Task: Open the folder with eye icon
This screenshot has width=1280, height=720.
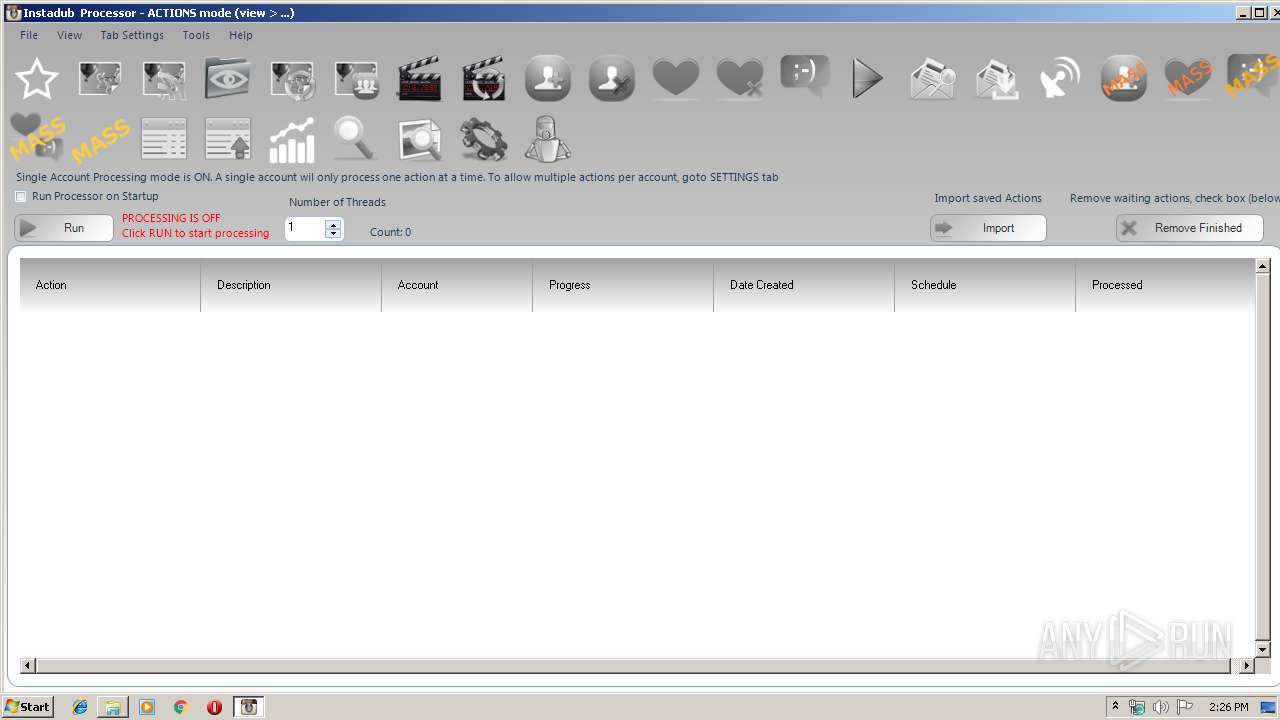Action: [228, 78]
